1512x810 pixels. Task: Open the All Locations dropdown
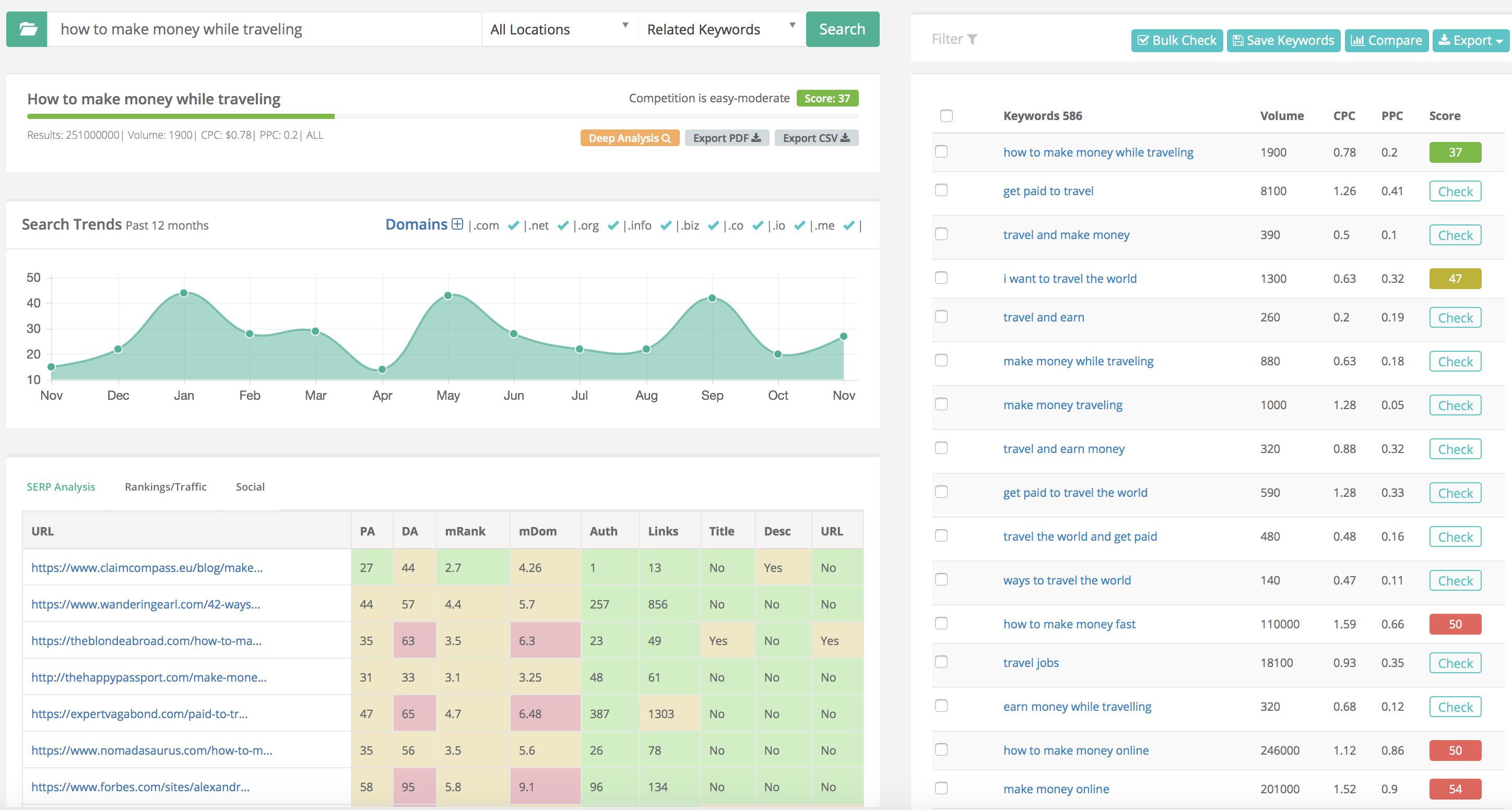point(559,29)
